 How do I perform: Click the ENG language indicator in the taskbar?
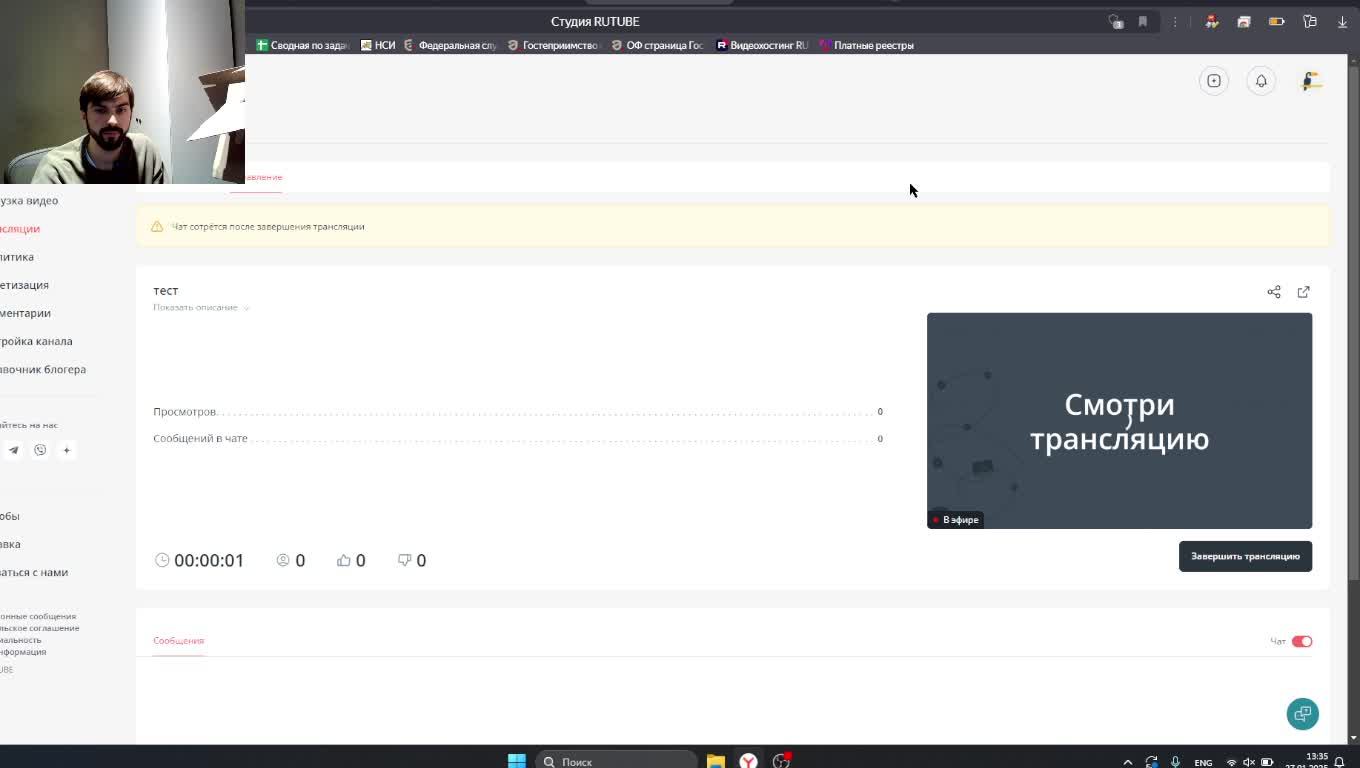coord(1203,762)
